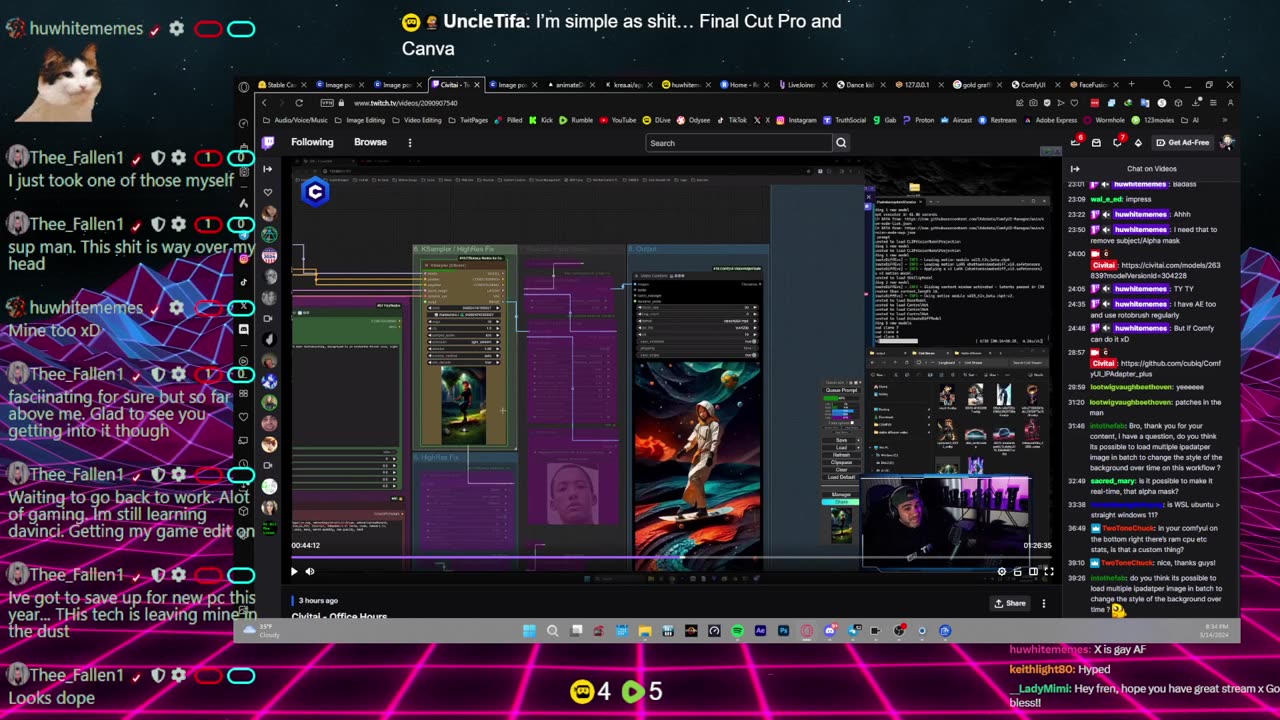1280x720 pixels.
Task: Expand the Twitch followed channels sidebar
Action: 268,169
